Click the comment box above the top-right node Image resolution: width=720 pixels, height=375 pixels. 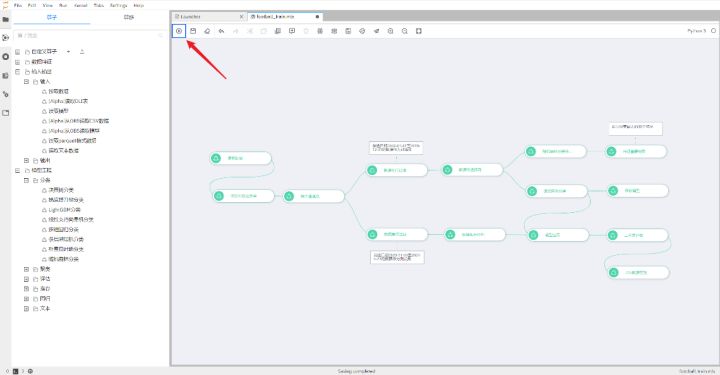click(x=636, y=128)
